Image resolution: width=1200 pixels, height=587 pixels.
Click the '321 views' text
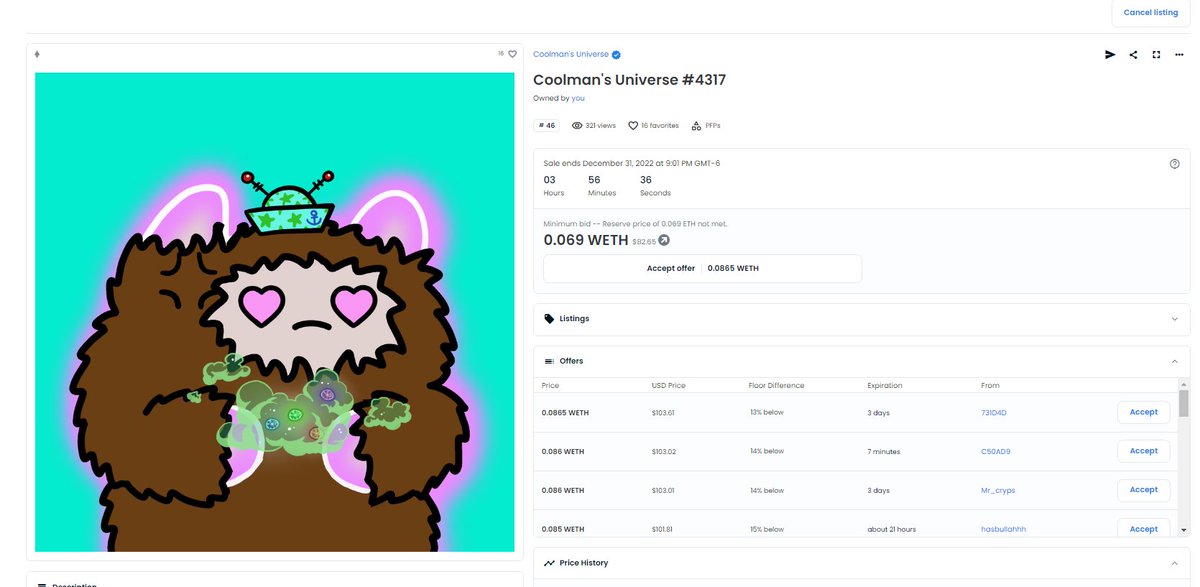click(x=600, y=126)
